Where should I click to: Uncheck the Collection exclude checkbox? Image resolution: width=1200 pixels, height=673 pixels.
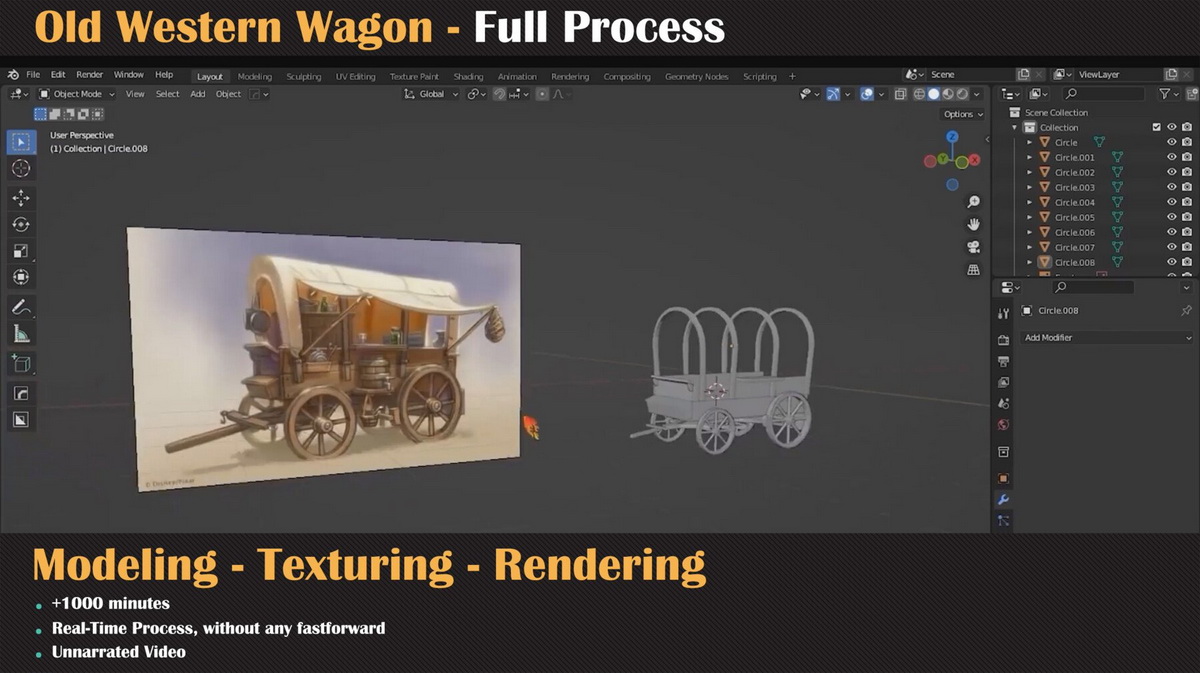(1157, 127)
